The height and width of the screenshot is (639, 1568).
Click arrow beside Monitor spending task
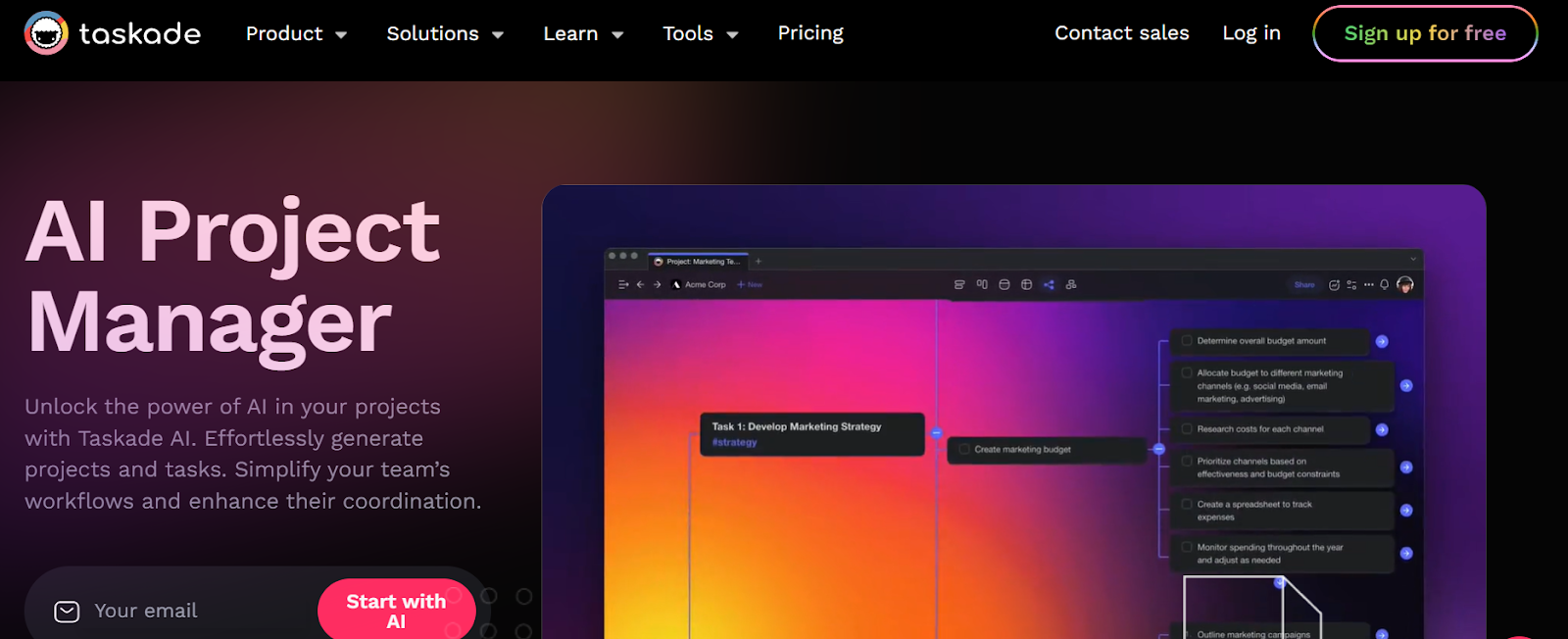coord(1406,554)
